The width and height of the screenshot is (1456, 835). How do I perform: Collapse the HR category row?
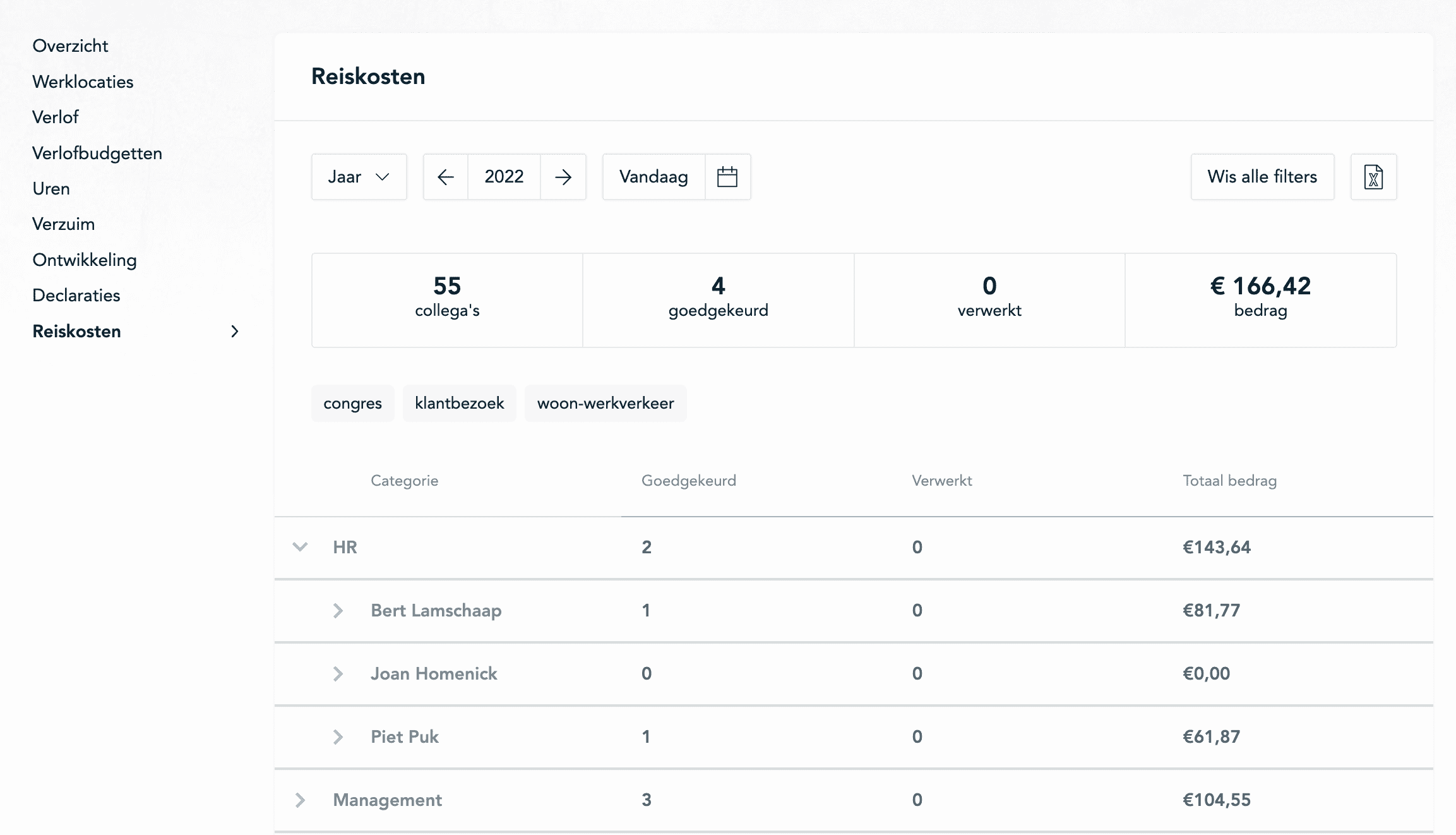(x=300, y=547)
